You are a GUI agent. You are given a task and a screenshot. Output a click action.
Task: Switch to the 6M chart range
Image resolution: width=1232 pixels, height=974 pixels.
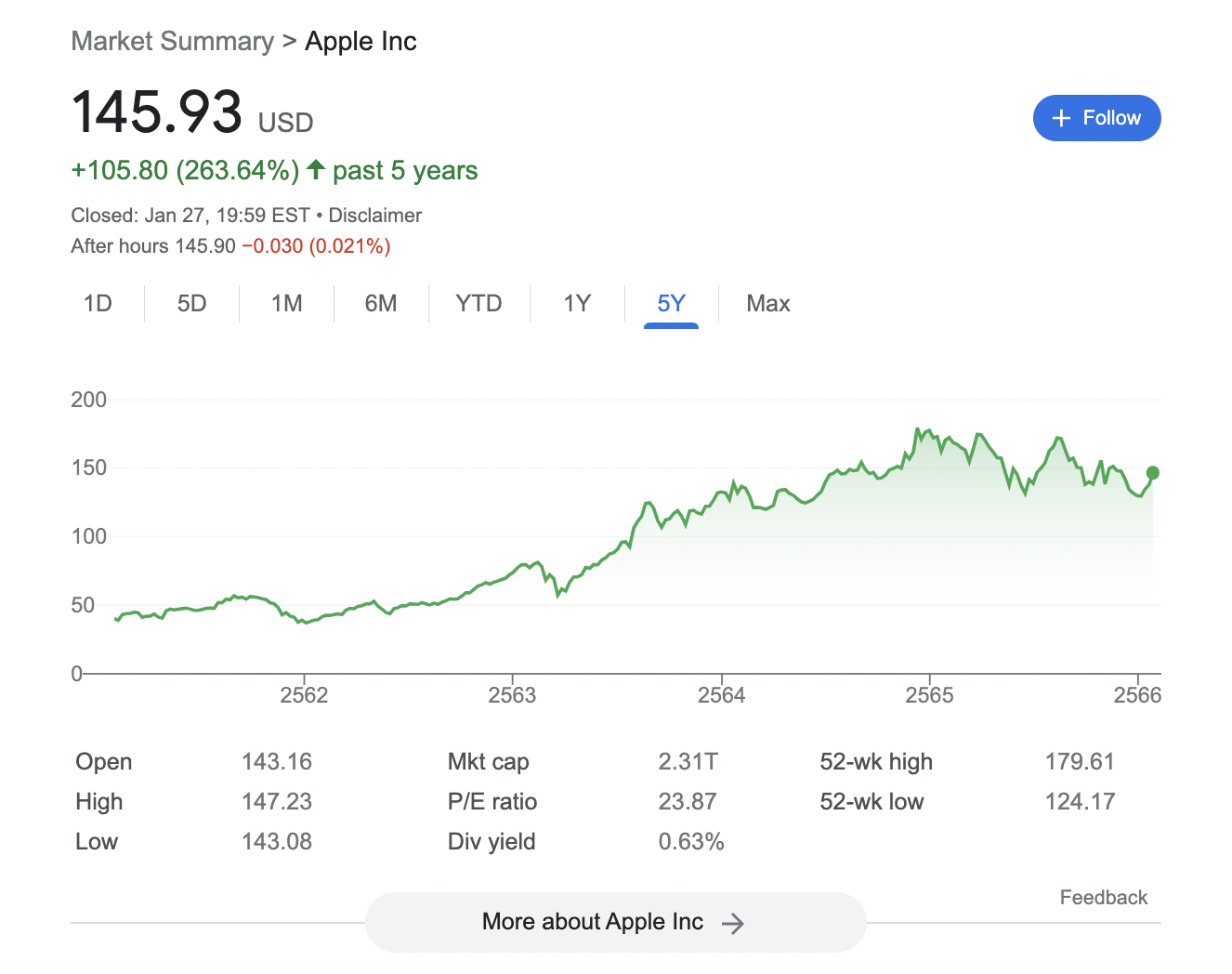coord(381,304)
